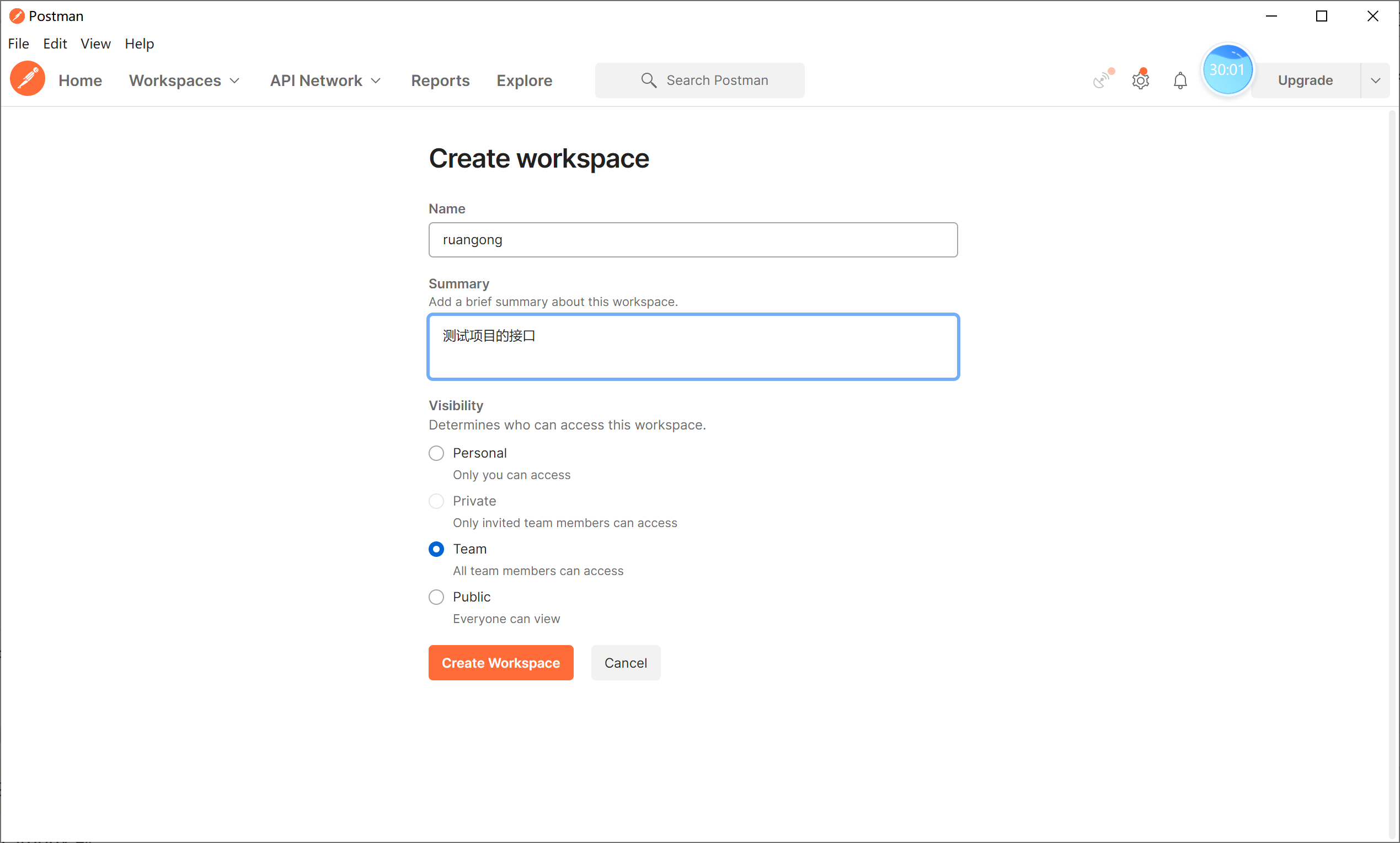The image size is (1400, 843).
Task: Open the File menu
Action: (18, 44)
